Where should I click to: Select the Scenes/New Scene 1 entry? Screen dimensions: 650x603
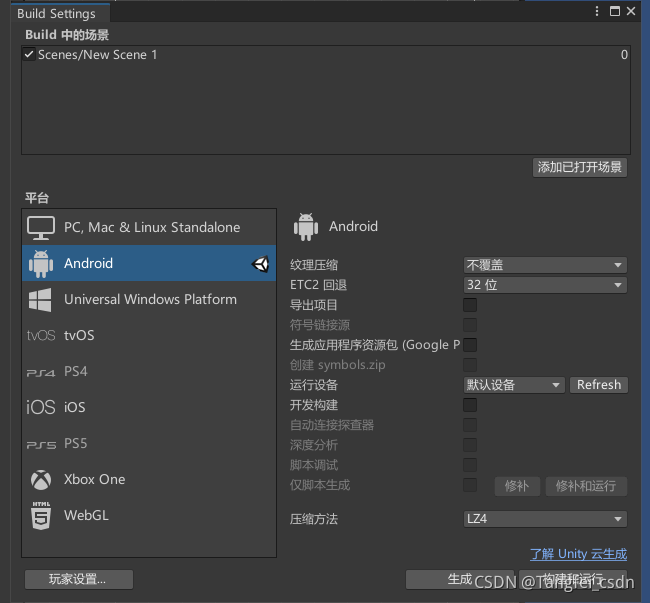tap(326, 55)
